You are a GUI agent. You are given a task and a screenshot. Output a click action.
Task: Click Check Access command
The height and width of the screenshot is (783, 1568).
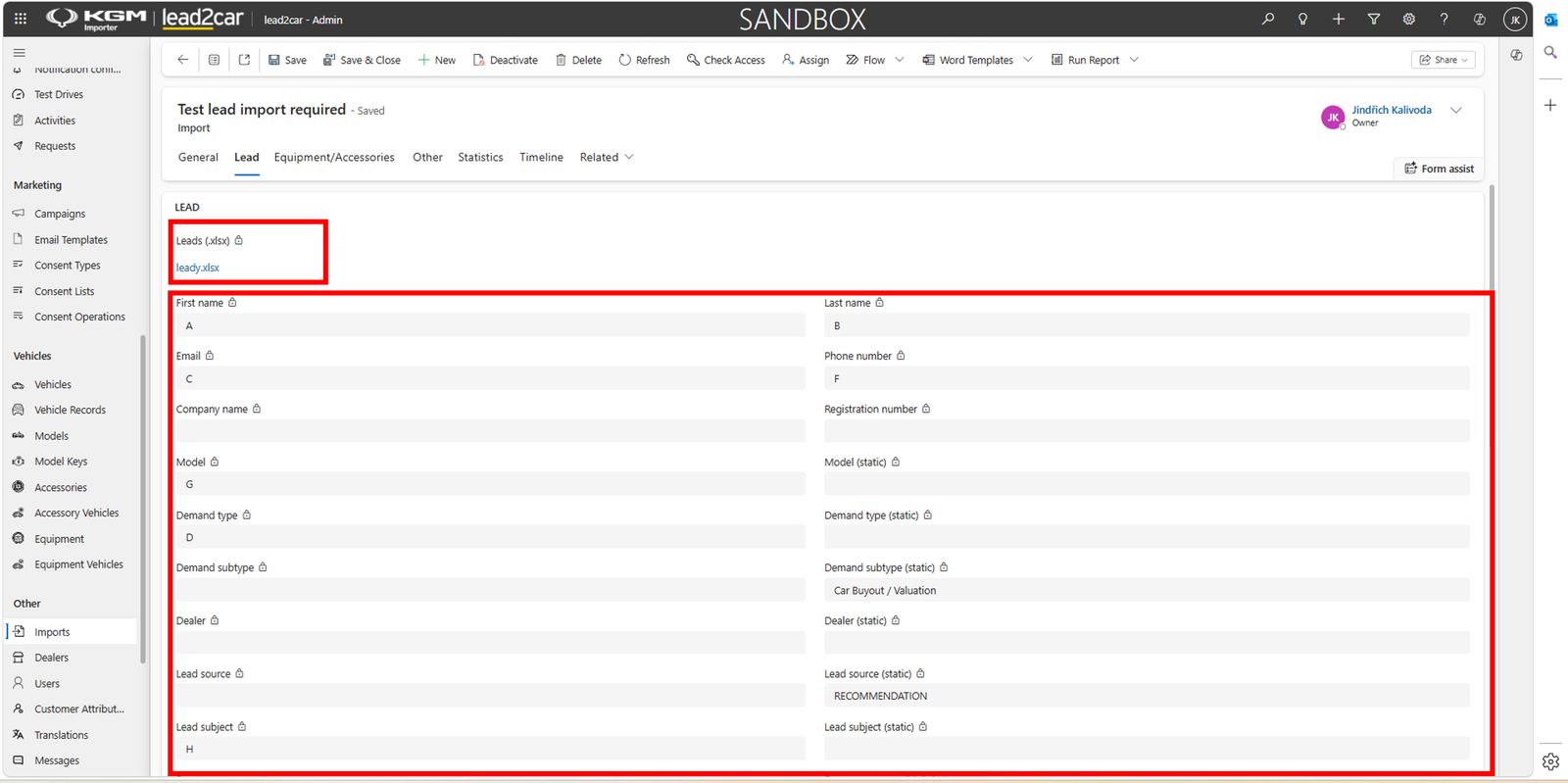point(726,60)
